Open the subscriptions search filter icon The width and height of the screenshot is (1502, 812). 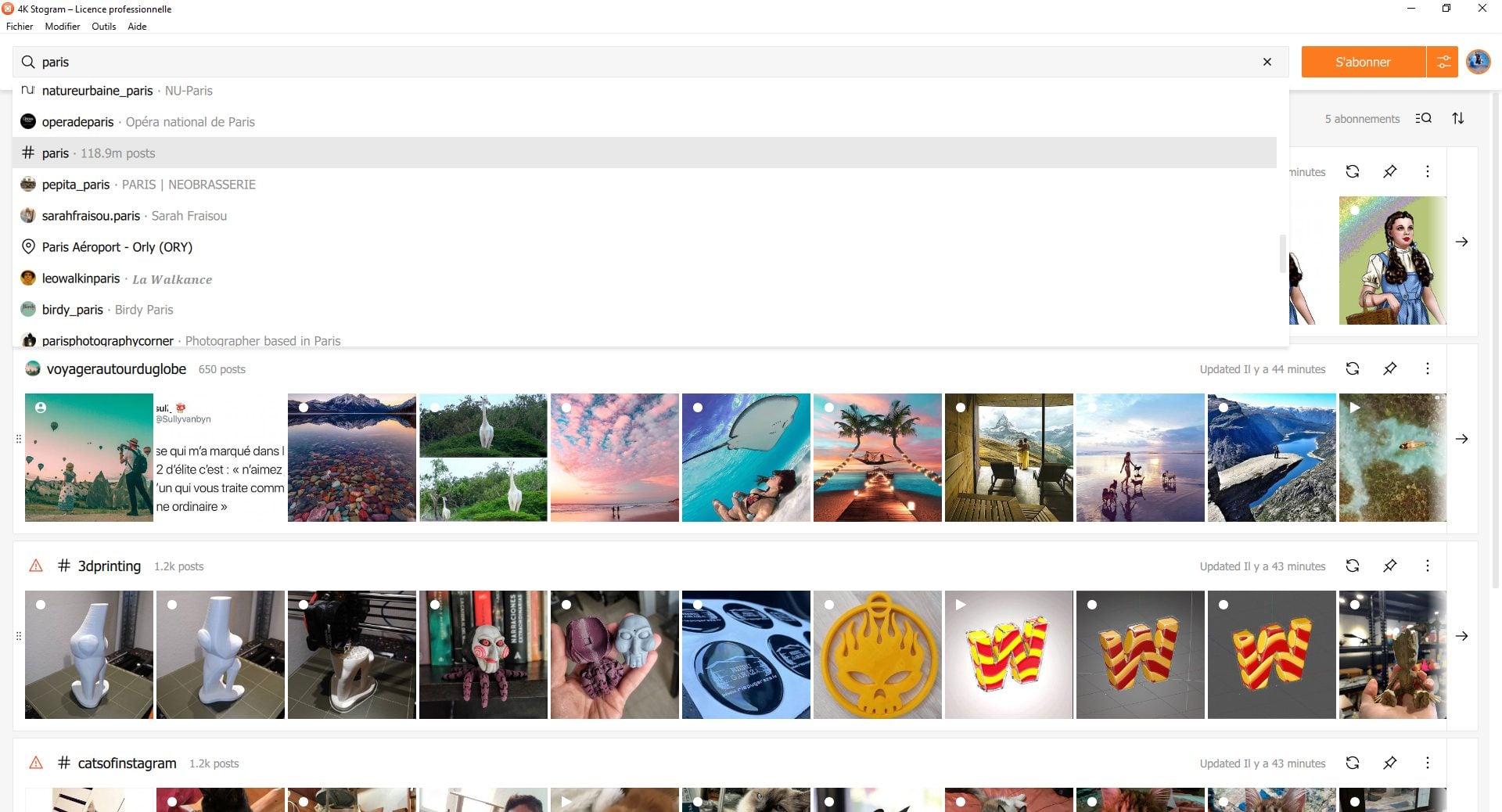(x=1423, y=118)
